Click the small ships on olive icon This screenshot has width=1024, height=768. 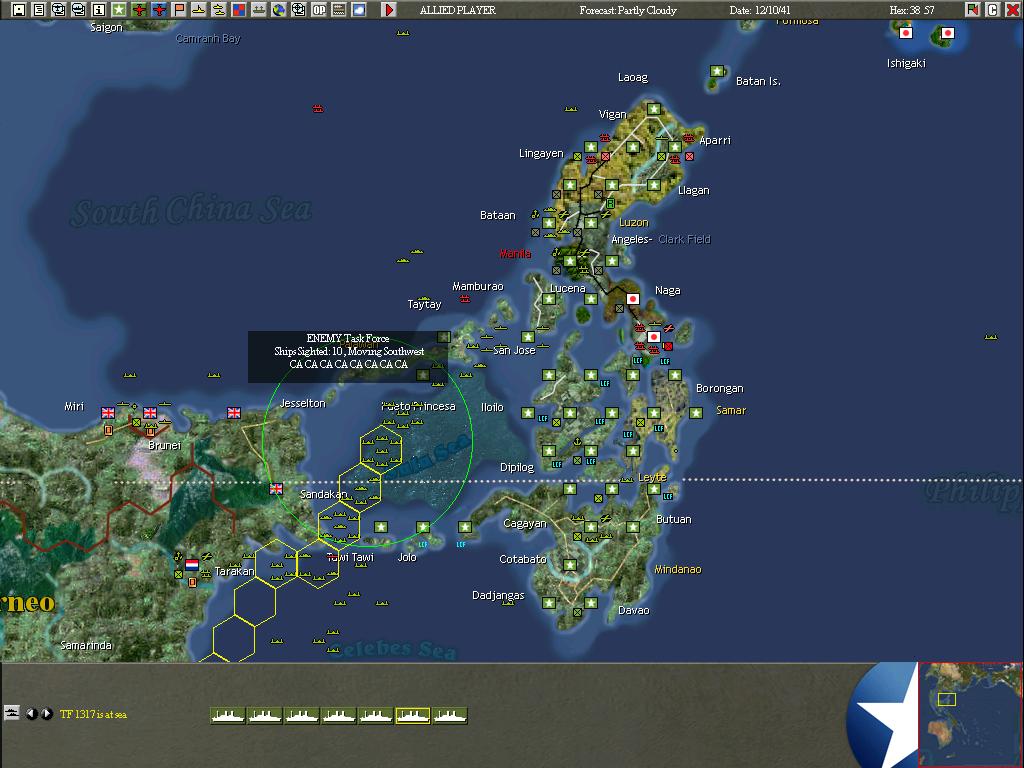pos(259,10)
